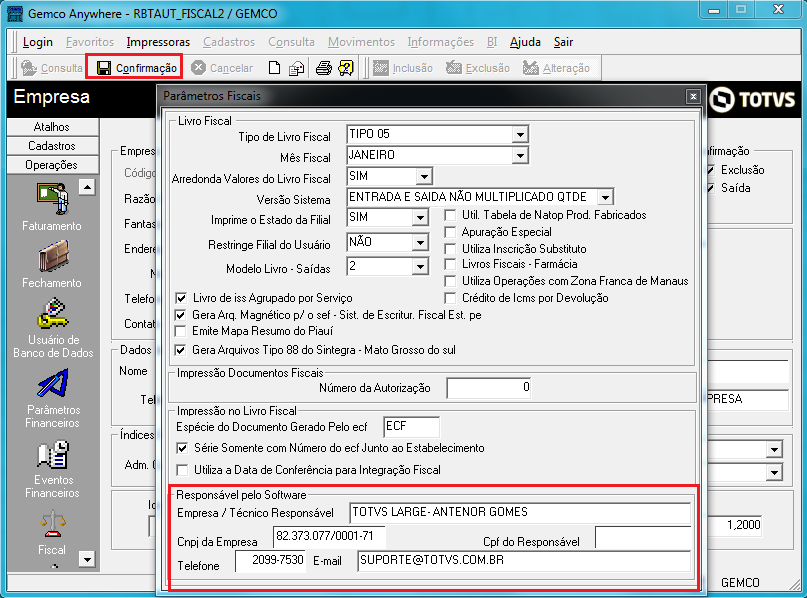Enable Livros Fiscais - Farmácia checkbox

coord(450,265)
